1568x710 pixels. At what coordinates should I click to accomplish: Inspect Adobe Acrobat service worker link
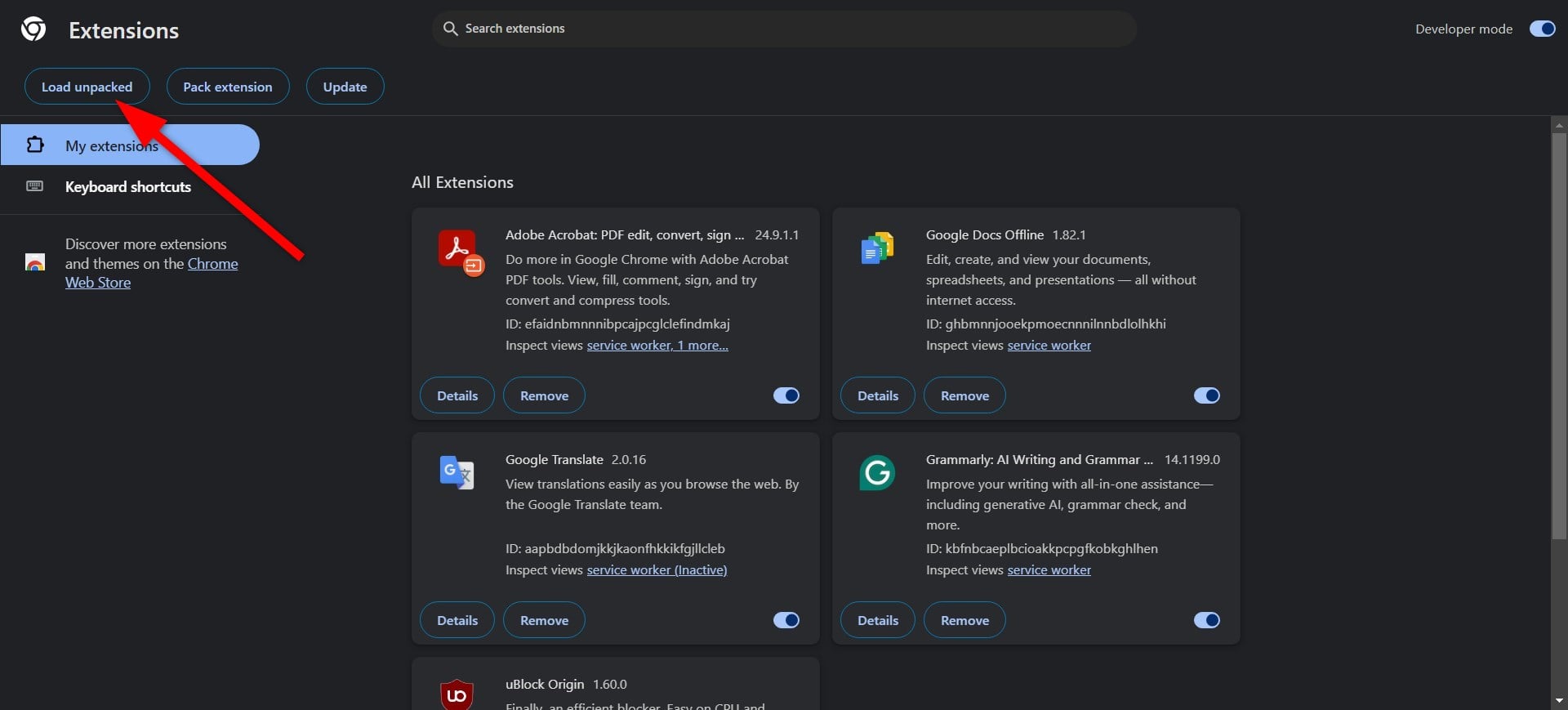(657, 346)
